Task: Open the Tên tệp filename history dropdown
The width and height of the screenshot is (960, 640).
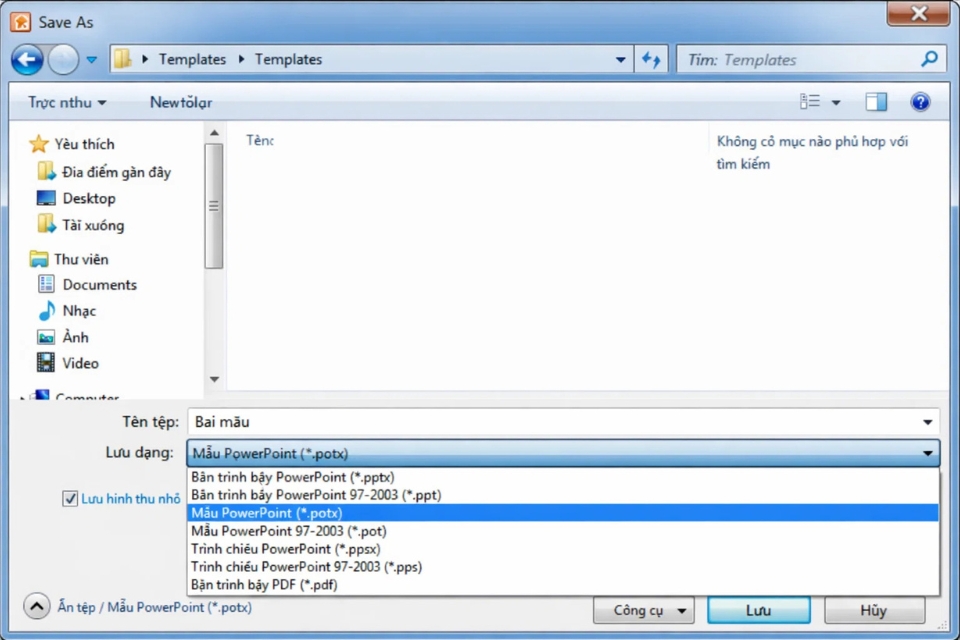Action: click(929, 422)
